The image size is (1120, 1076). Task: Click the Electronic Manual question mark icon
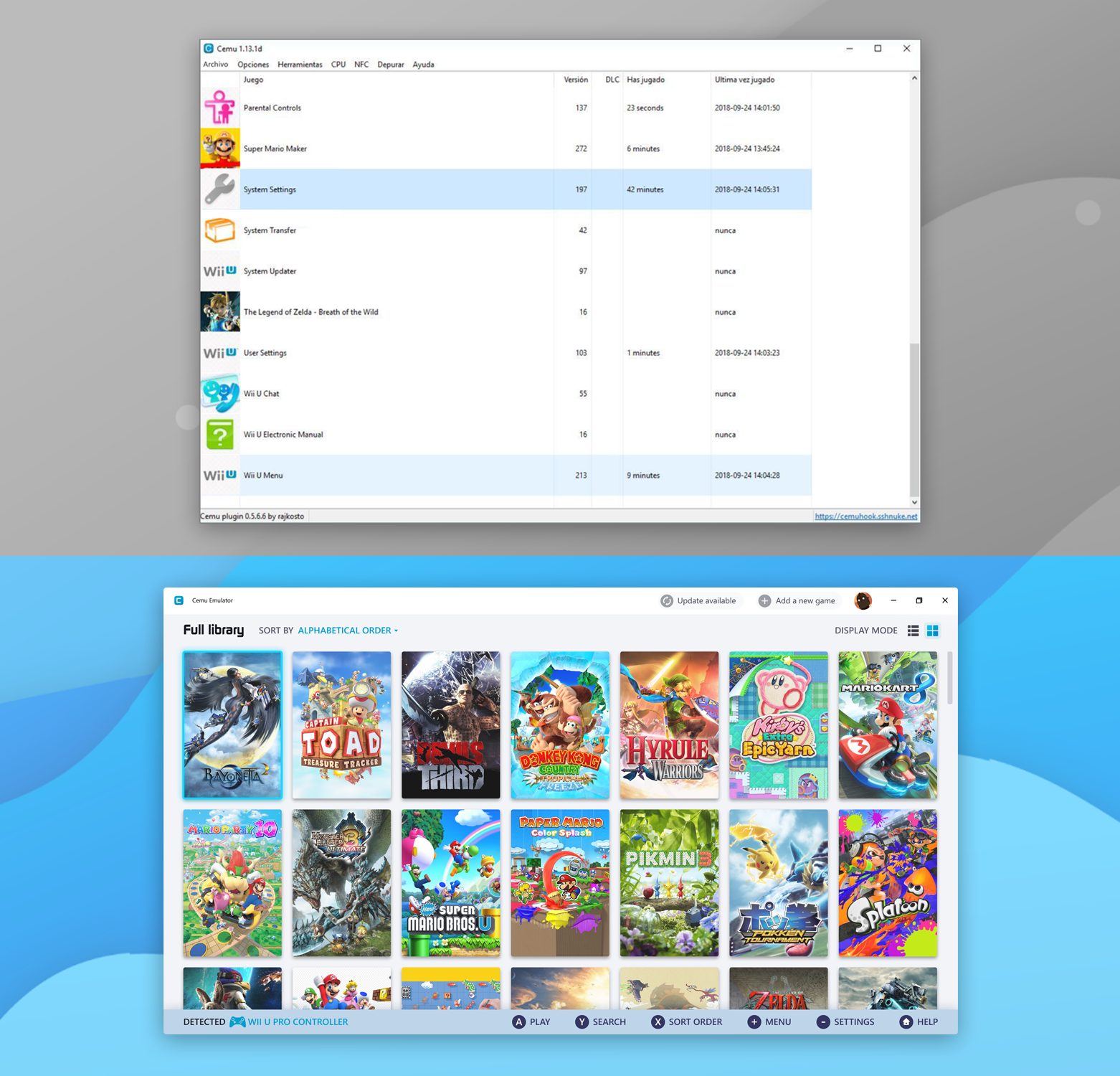220,435
